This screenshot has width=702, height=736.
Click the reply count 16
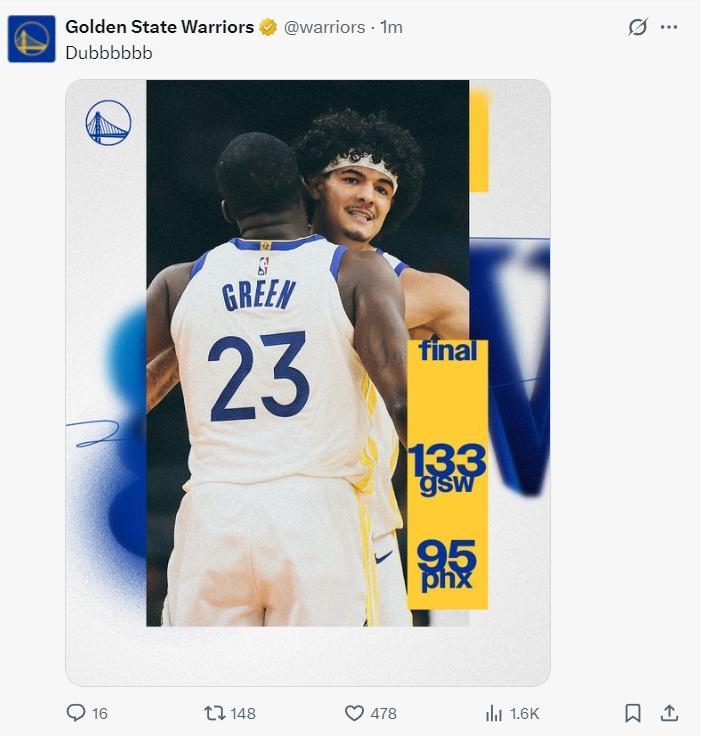coord(99,714)
